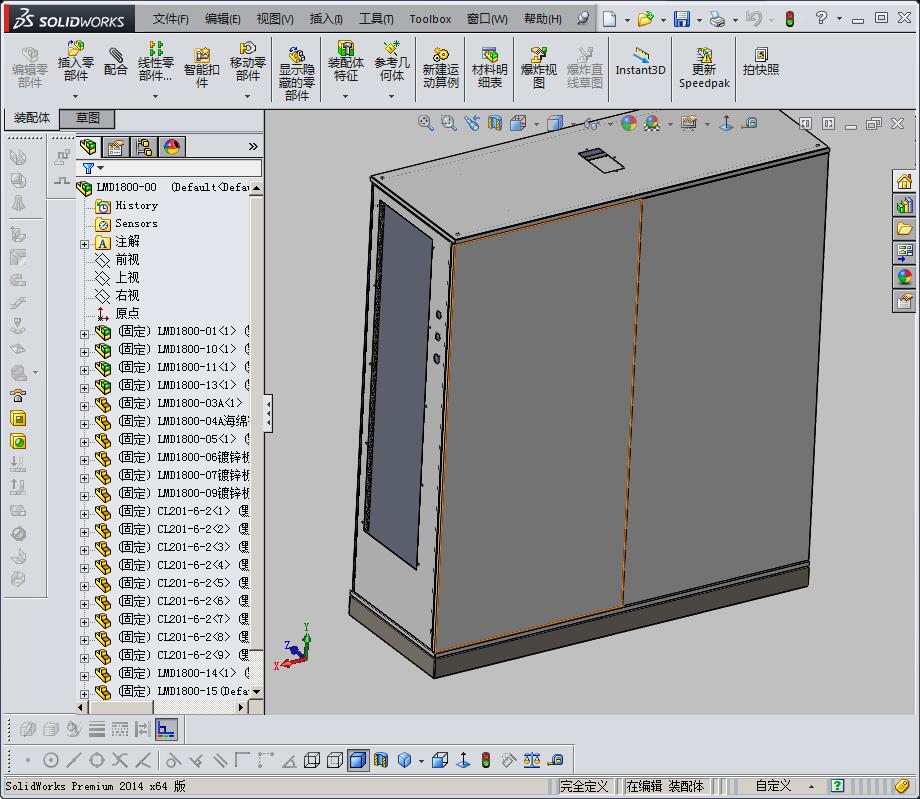
Task: Open the 工具(T) menu
Action: pos(376,19)
